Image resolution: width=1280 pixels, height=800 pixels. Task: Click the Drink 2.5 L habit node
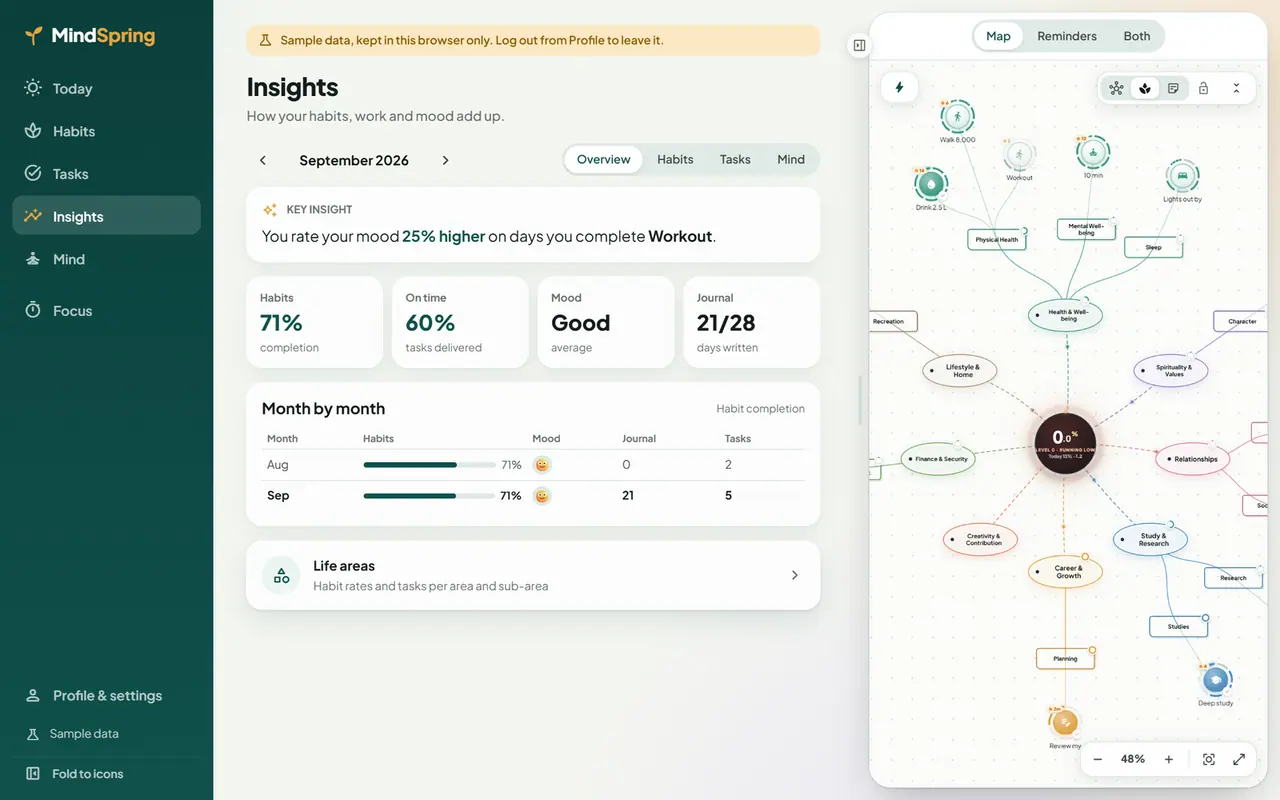930,185
